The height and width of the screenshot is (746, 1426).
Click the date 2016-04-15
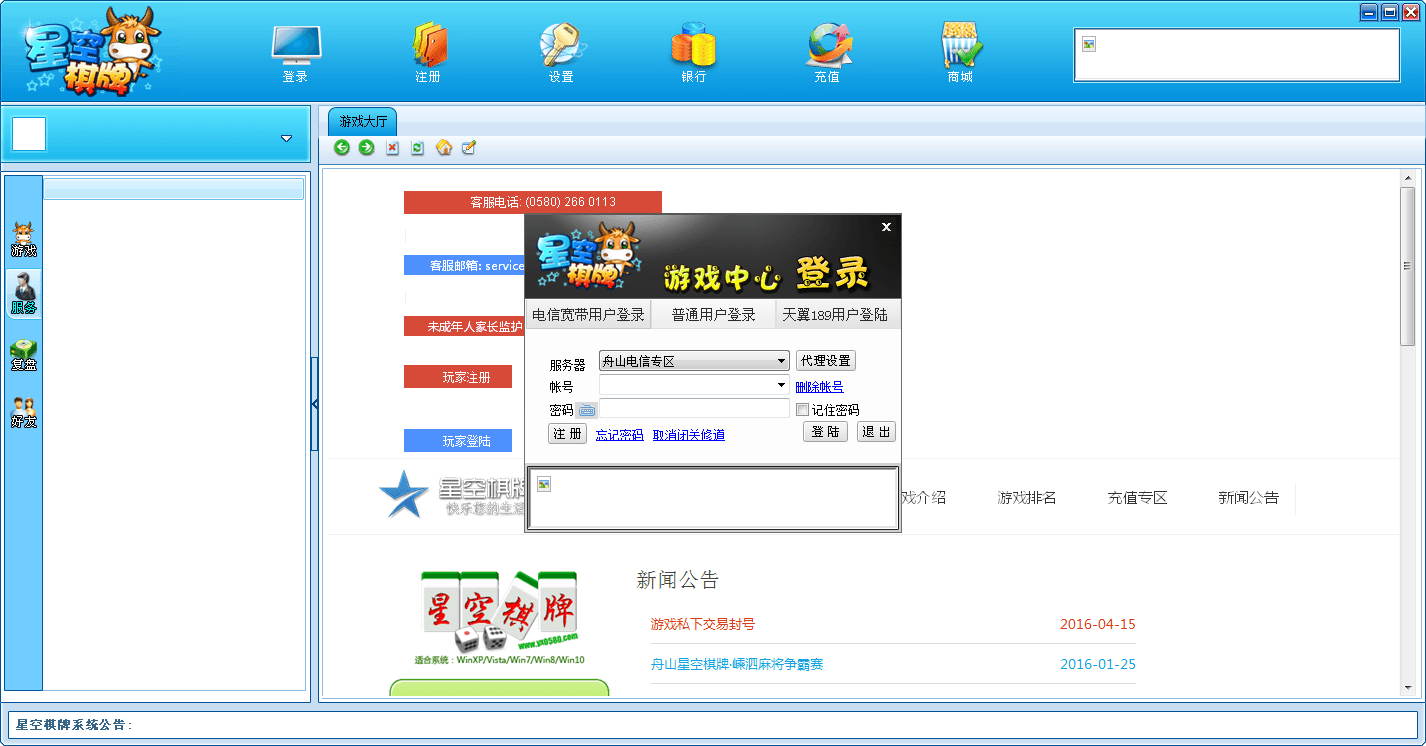click(x=1098, y=624)
